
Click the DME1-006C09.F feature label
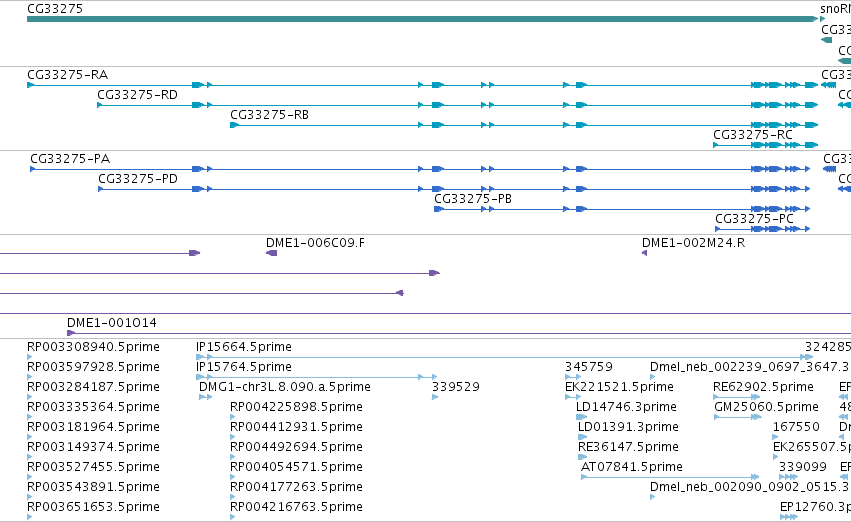(x=315, y=243)
